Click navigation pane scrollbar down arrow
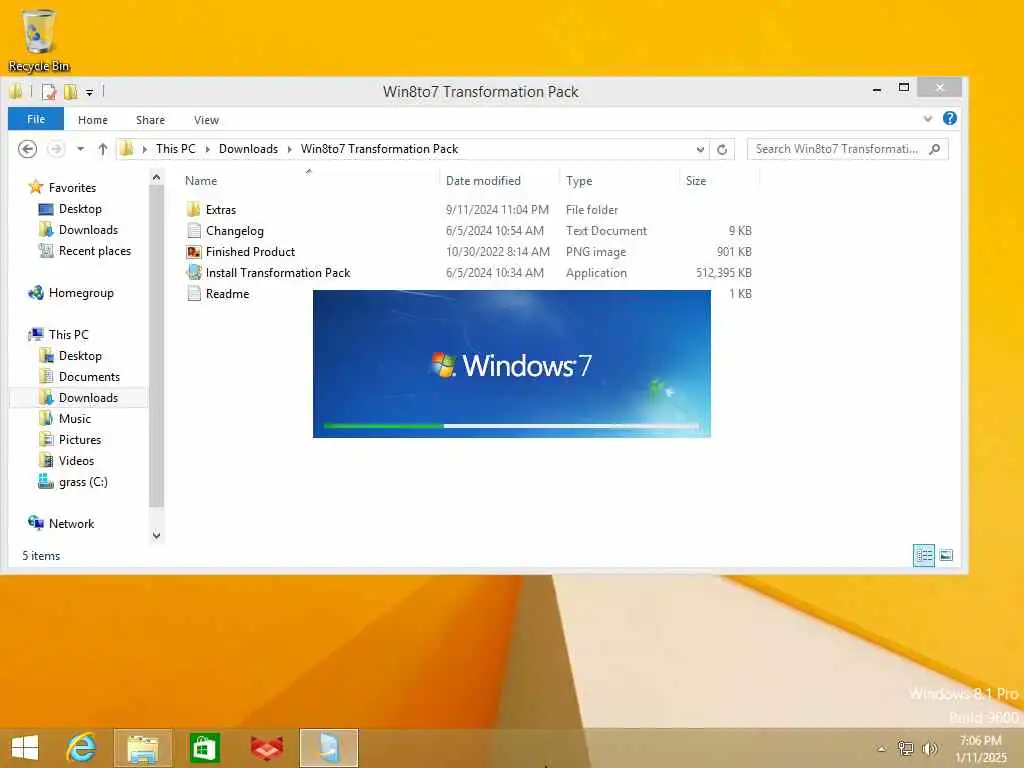The image size is (1024, 768). tap(156, 536)
